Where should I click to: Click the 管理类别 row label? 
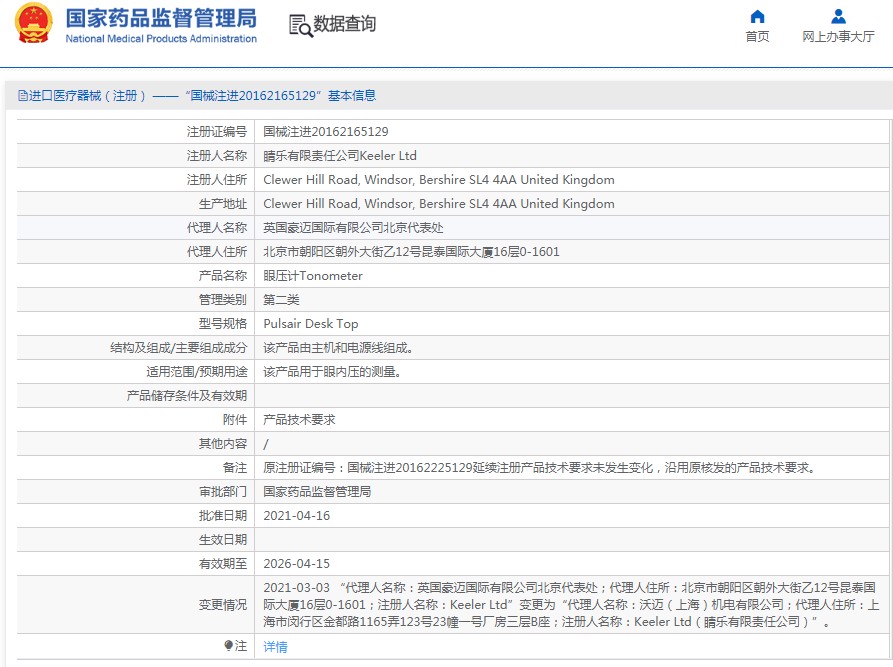click(x=223, y=300)
